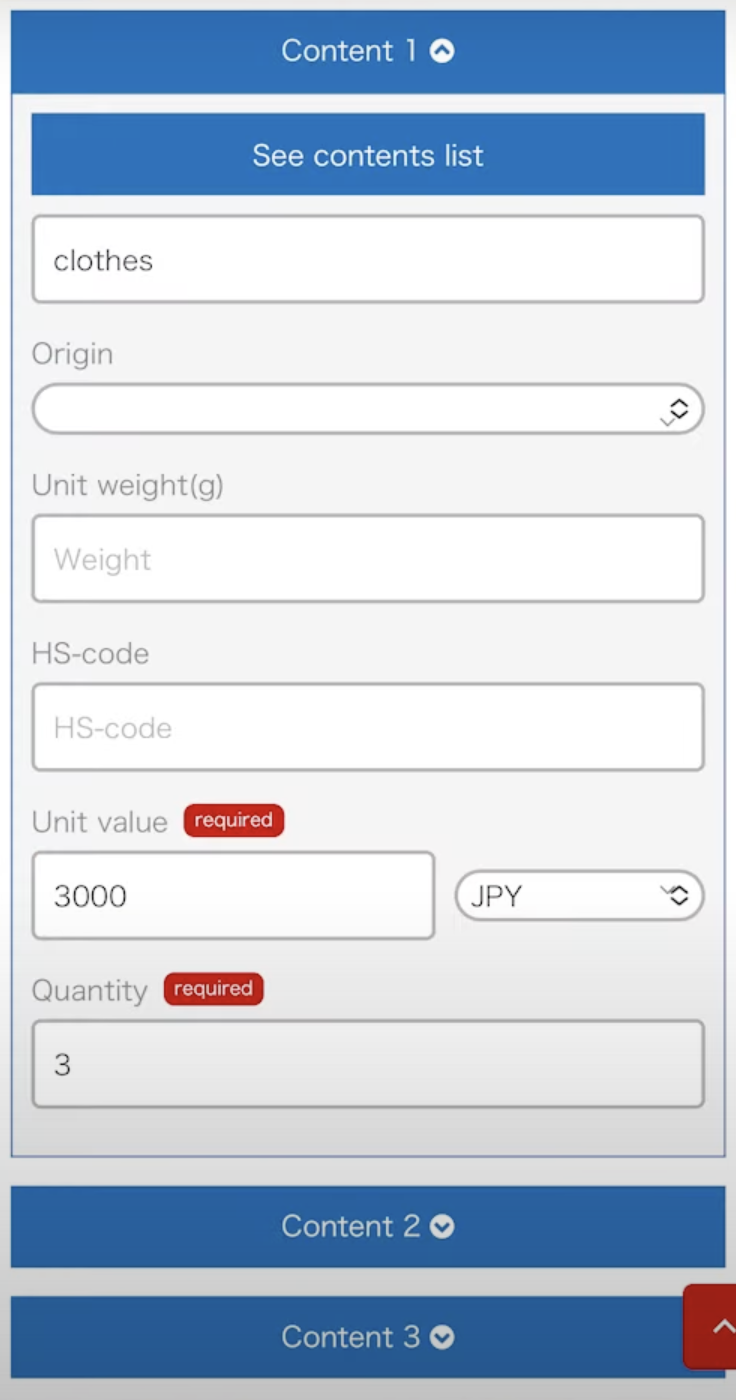Click the chevron-down icon beside Content 3
The image size is (736, 1400).
pyautogui.click(x=442, y=1337)
